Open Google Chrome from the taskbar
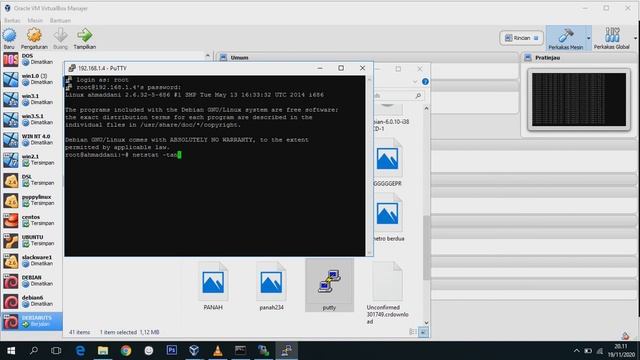 tap(126, 351)
